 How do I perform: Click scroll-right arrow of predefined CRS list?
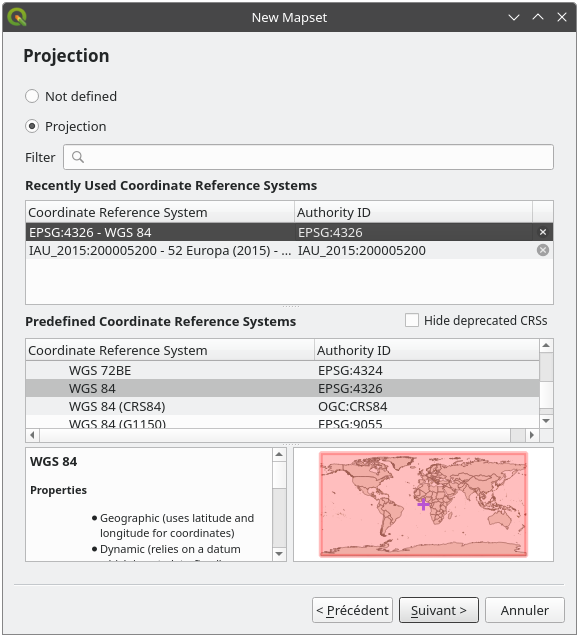click(x=532, y=435)
